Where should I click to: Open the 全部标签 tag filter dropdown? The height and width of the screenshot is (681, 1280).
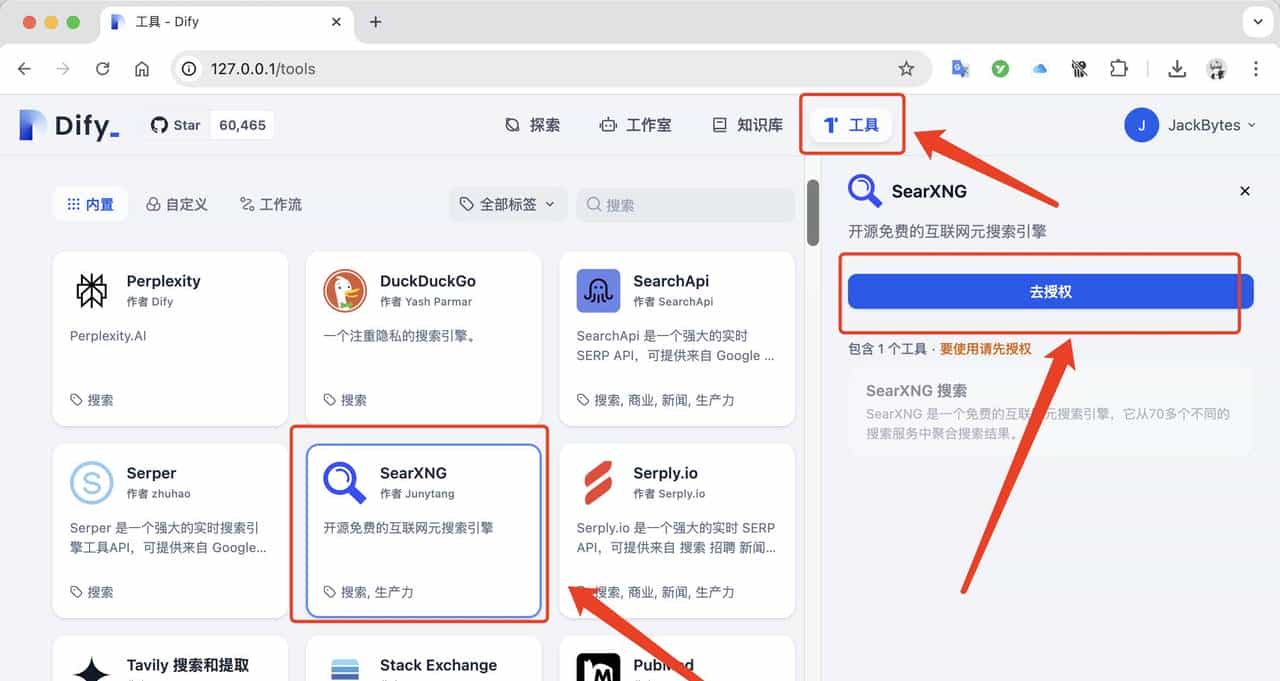[x=507, y=204]
